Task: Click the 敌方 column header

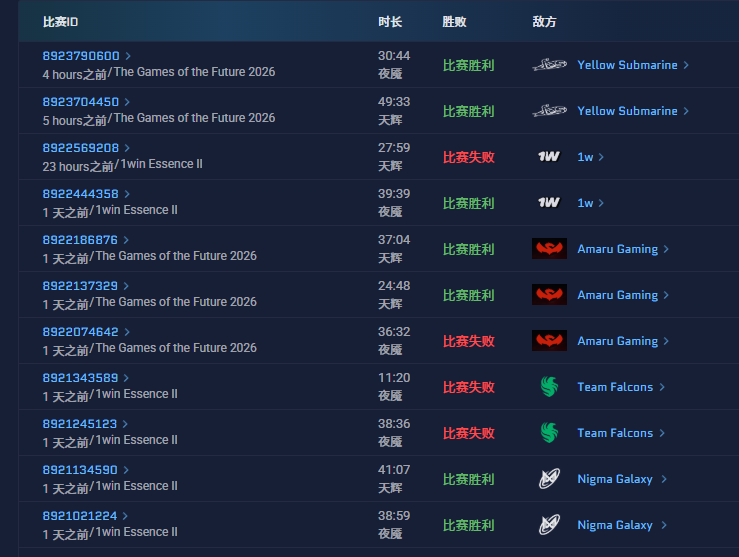Action: tap(544, 22)
